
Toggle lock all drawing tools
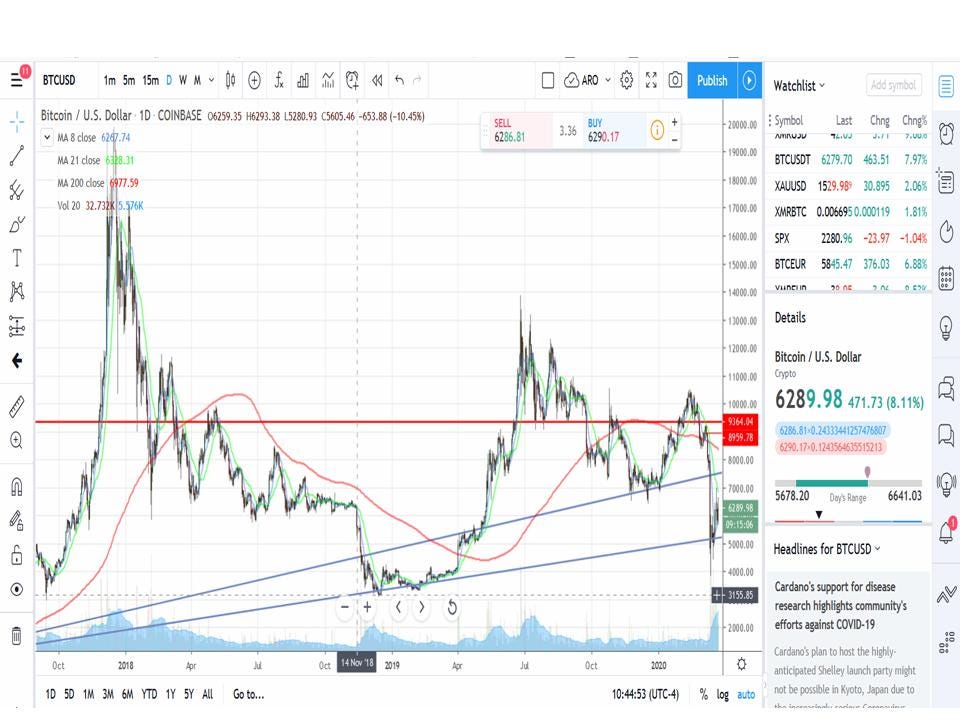[x=17, y=555]
